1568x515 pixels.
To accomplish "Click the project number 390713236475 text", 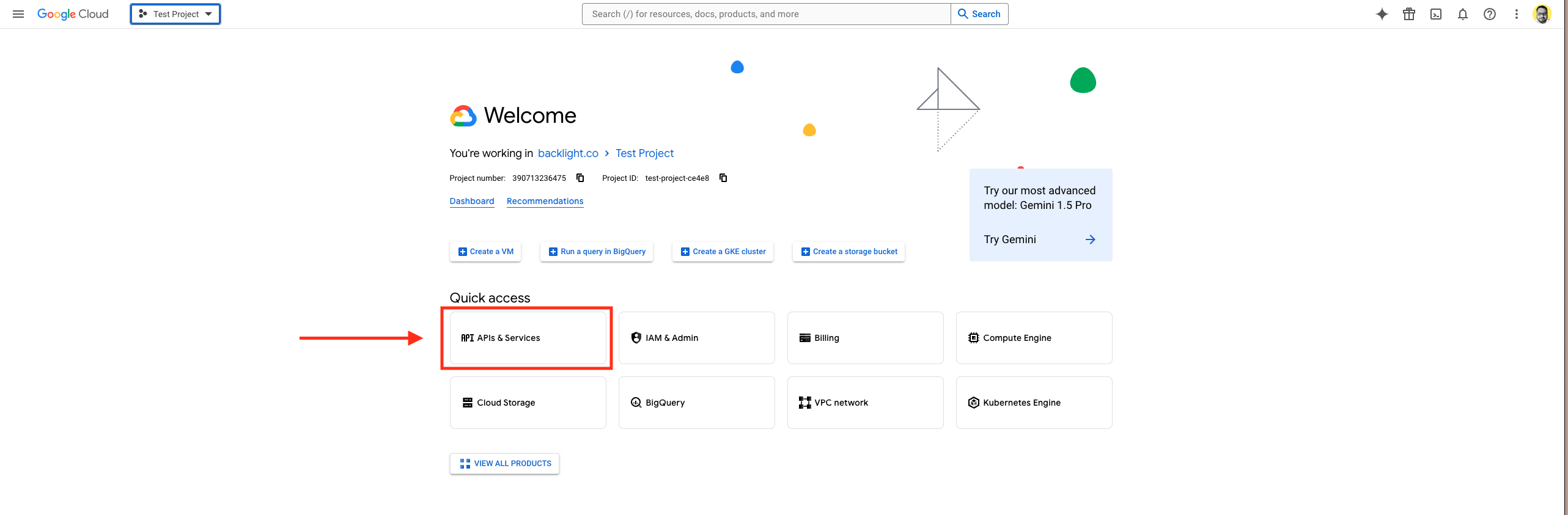I will (x=539, y=178).
